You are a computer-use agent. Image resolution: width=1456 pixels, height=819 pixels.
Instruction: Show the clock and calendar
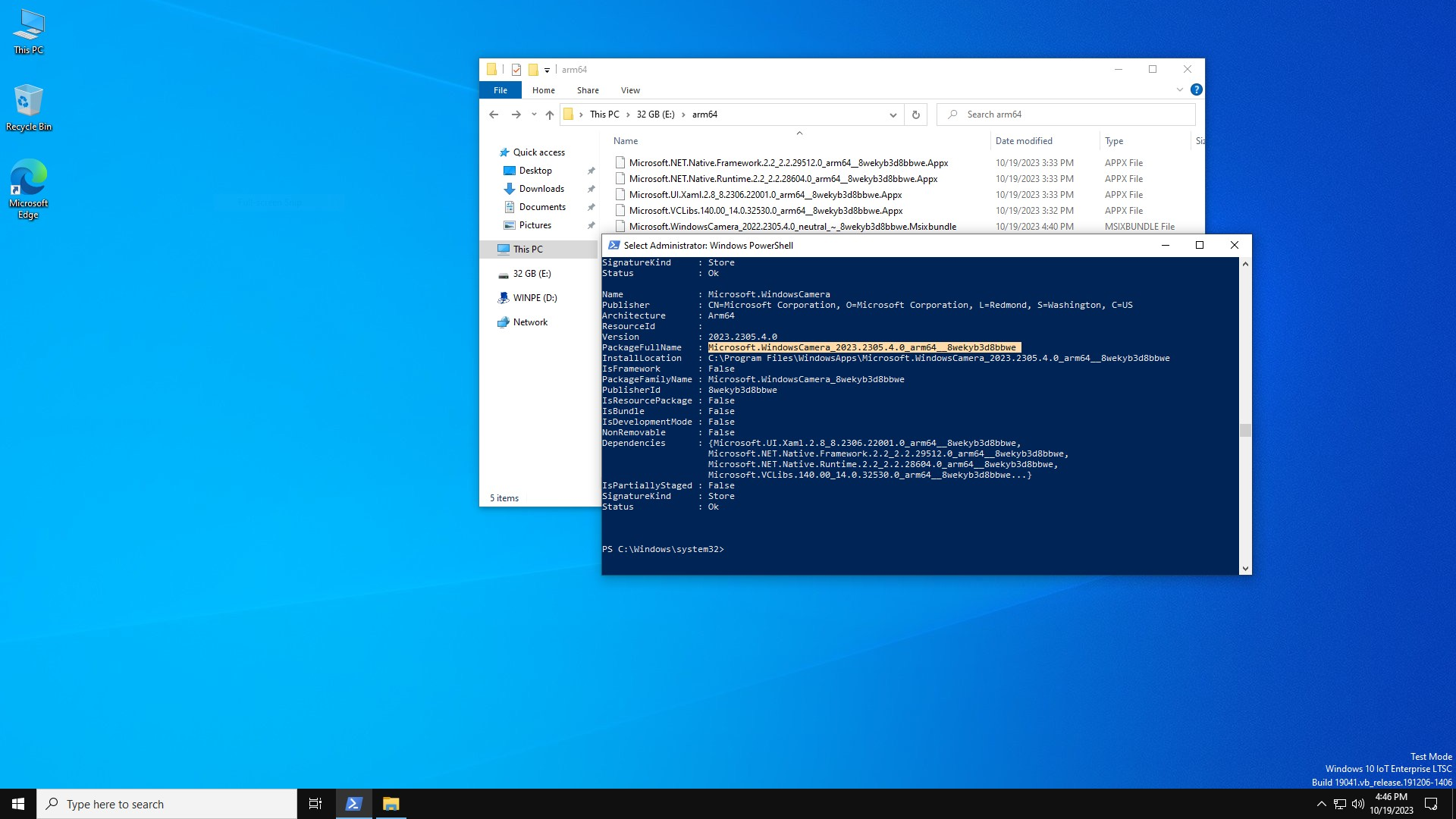click(1392, 804)
